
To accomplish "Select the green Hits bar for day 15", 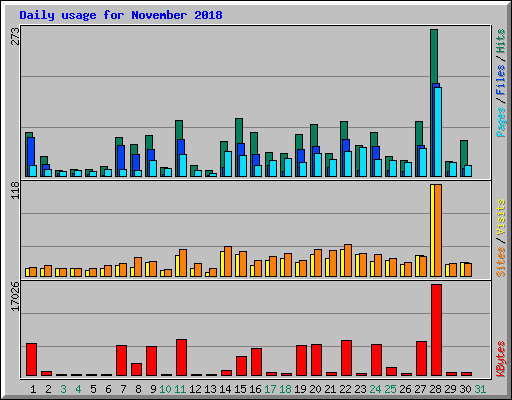I will 239,131.
